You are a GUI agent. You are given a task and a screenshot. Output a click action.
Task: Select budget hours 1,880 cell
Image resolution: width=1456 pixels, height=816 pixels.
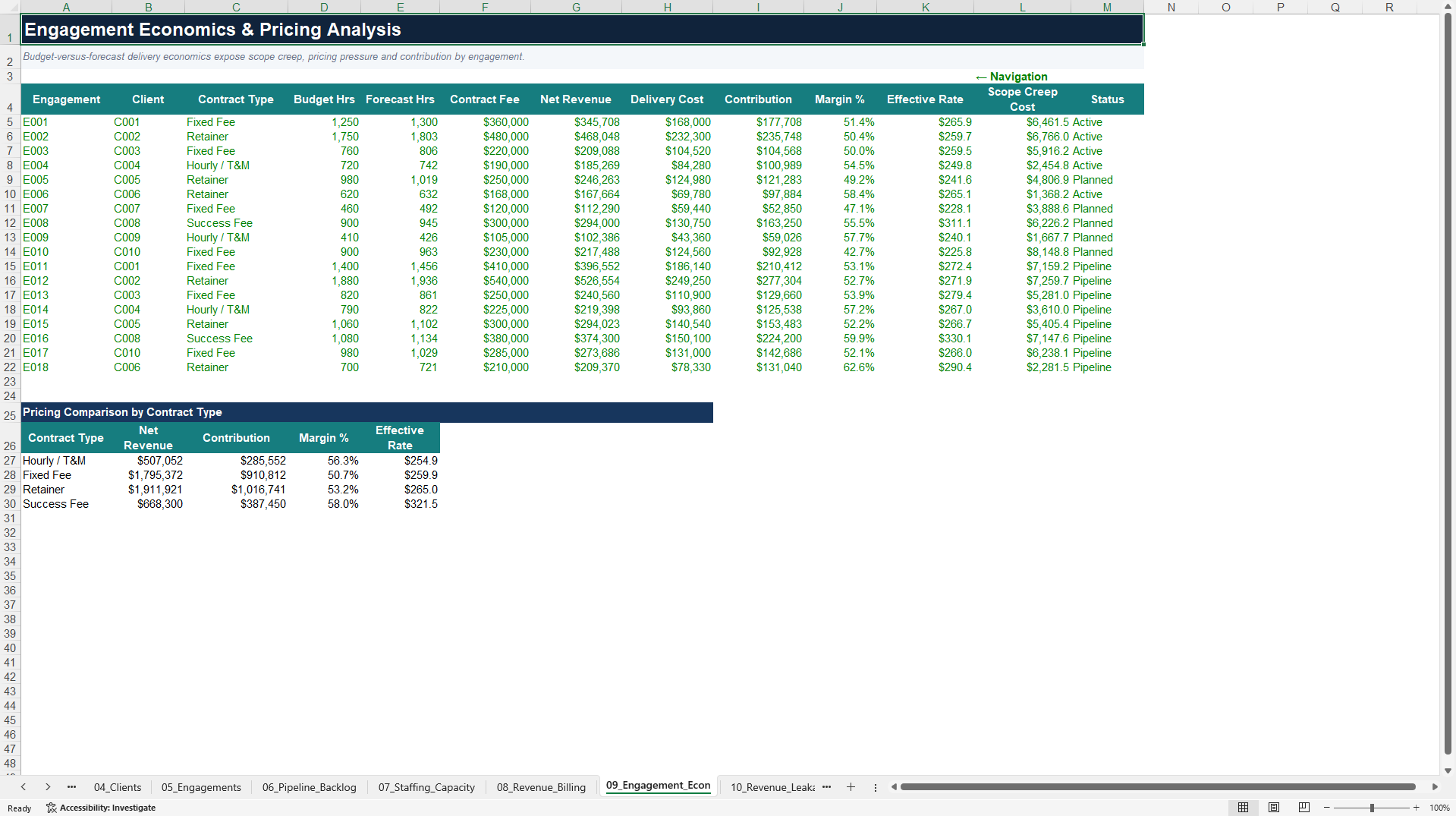[324, 281]
